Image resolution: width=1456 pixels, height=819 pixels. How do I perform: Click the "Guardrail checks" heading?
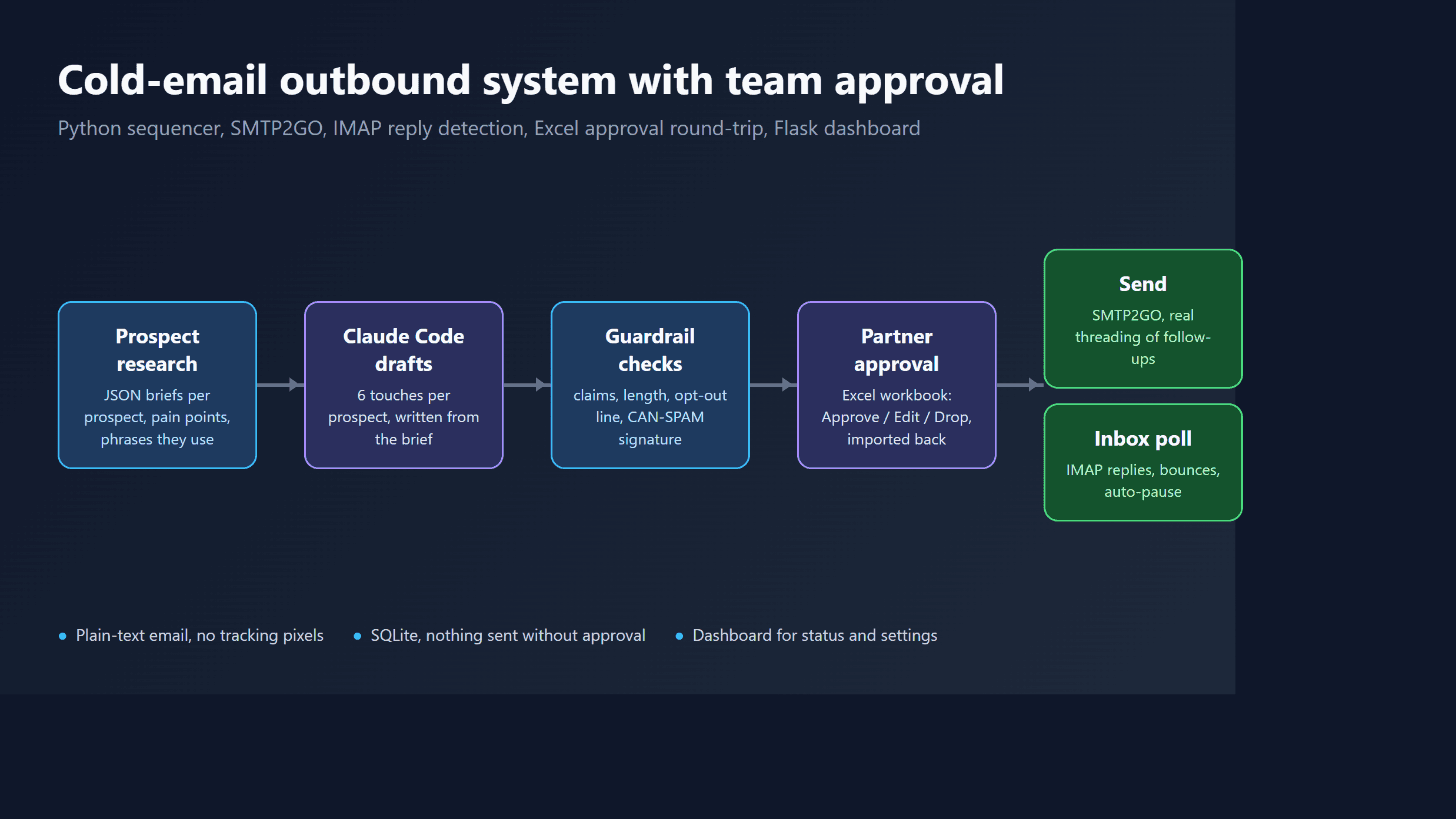[650, 350]
